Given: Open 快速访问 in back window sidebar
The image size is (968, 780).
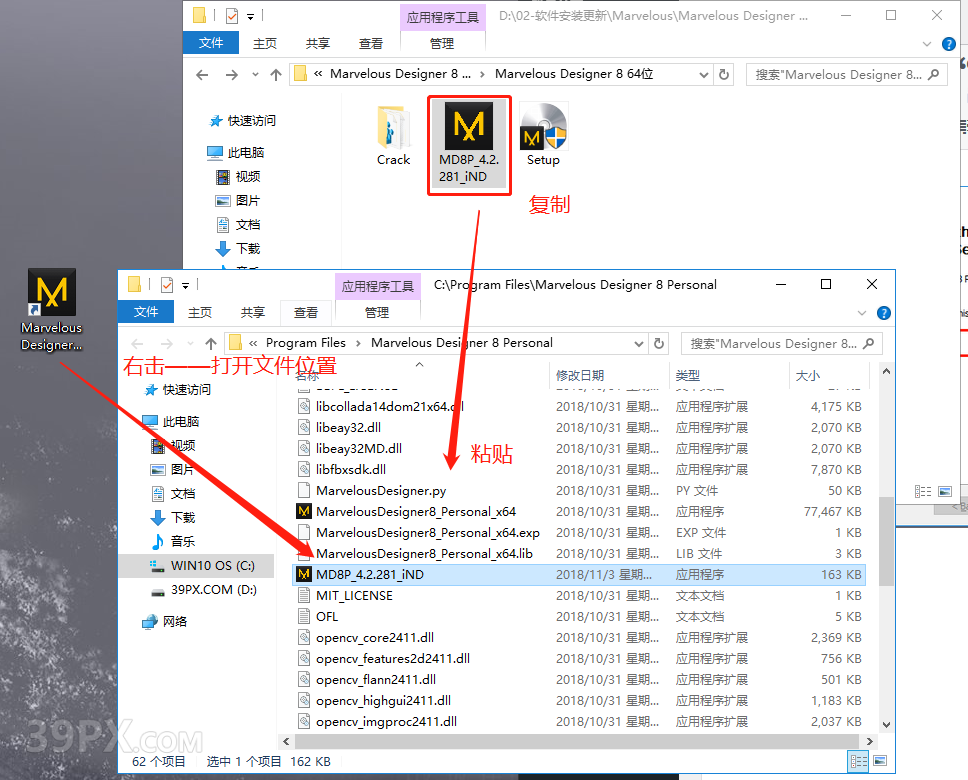Looking at the screenshot, I should (x=243, y=120).
